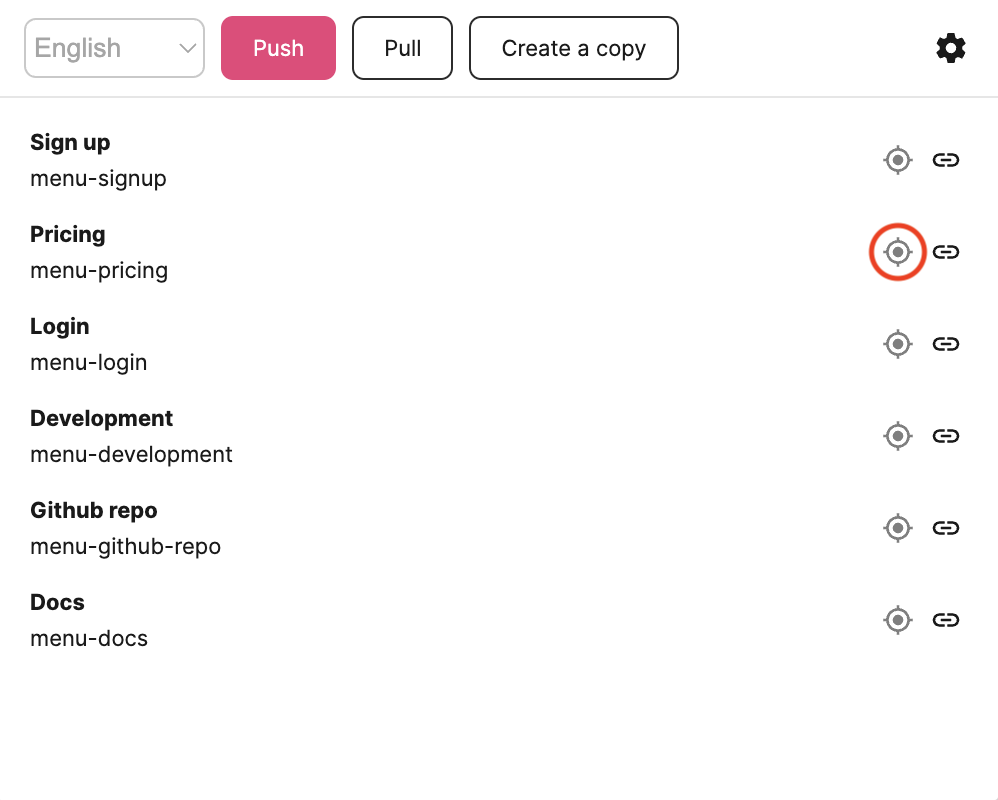Select the menu-docs key label
The image size is (998, 800).
point(89,638)
